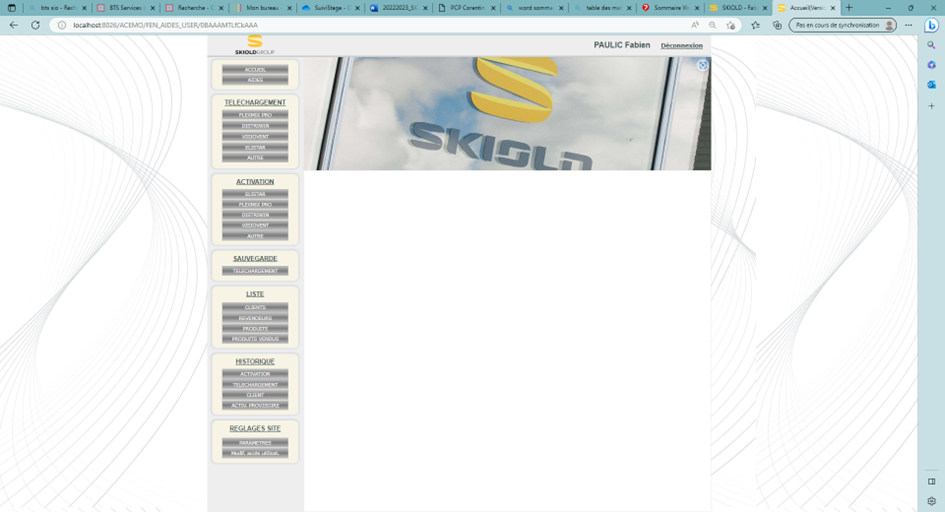The image size is (945, 512).
Task: Open Bing chat sidebar icon
Action: (x=931, y=25)
